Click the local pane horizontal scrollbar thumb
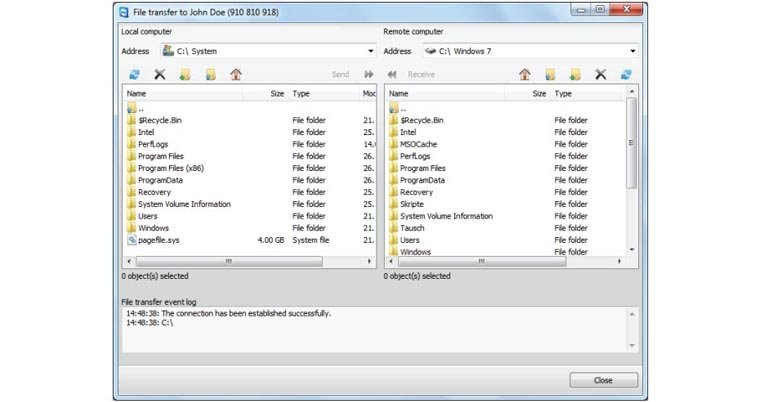761x402 pixels. coord(229,261)
